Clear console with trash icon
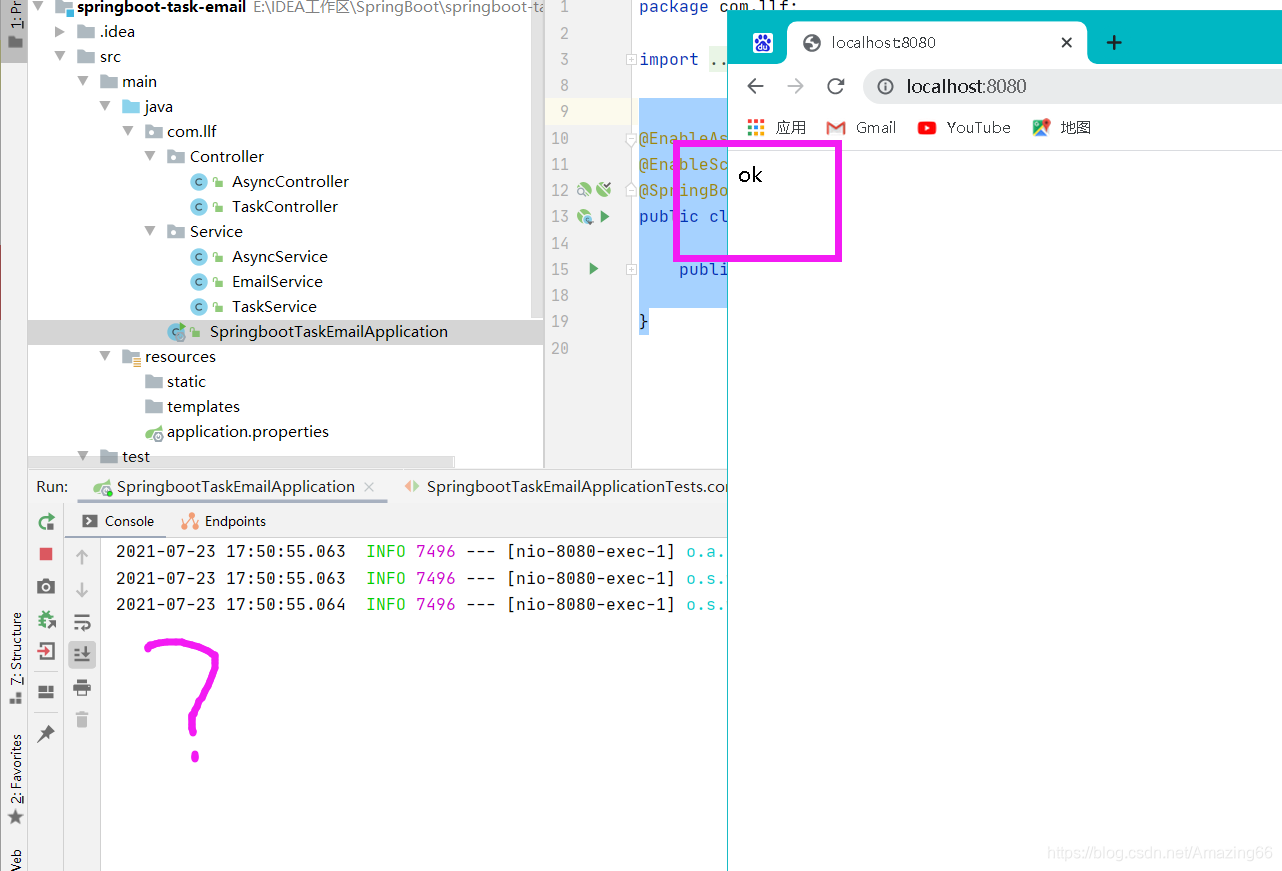The image size is (1282, 871). [x=82, y=719]
